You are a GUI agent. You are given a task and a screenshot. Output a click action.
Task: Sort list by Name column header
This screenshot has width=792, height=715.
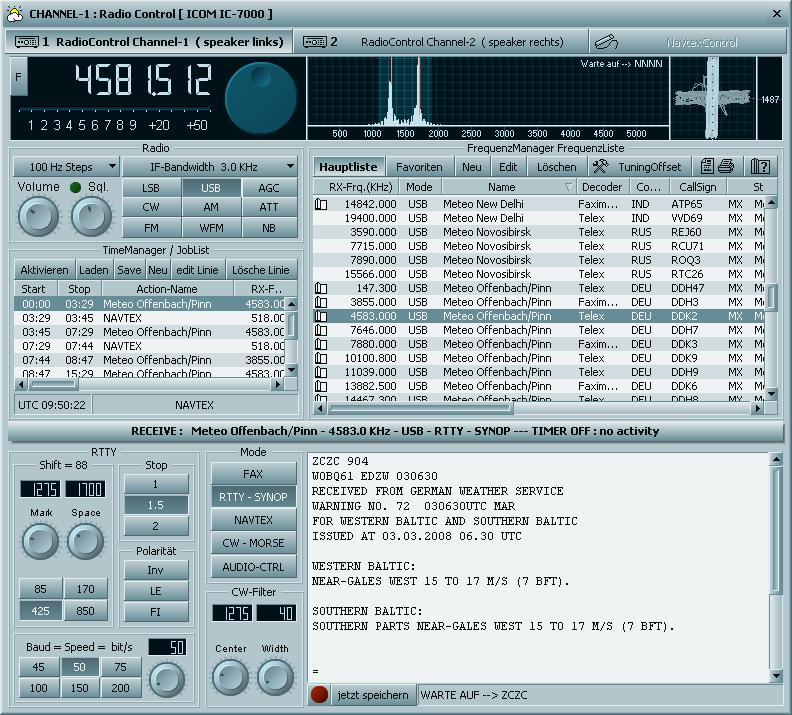pyautogui.click(x=501, y=187)
